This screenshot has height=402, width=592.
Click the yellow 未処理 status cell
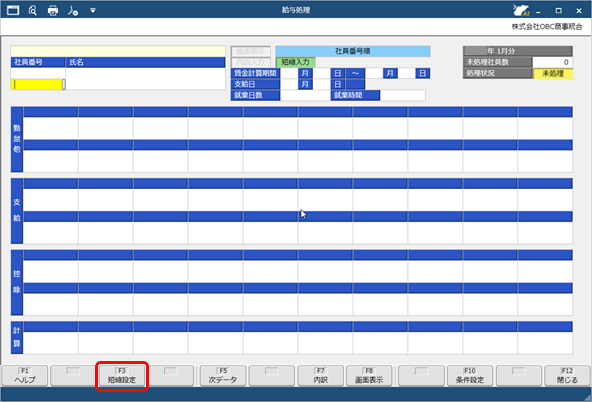click(553, 74)
